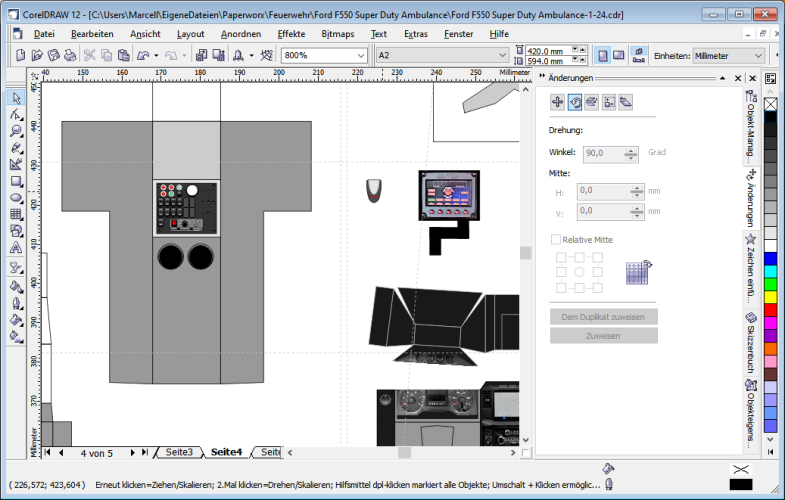Image resolution: width=785 pixels, height=500 pixels.
Task: Click the Print icon
Action: pyautogui.click(x=70, y=55)
